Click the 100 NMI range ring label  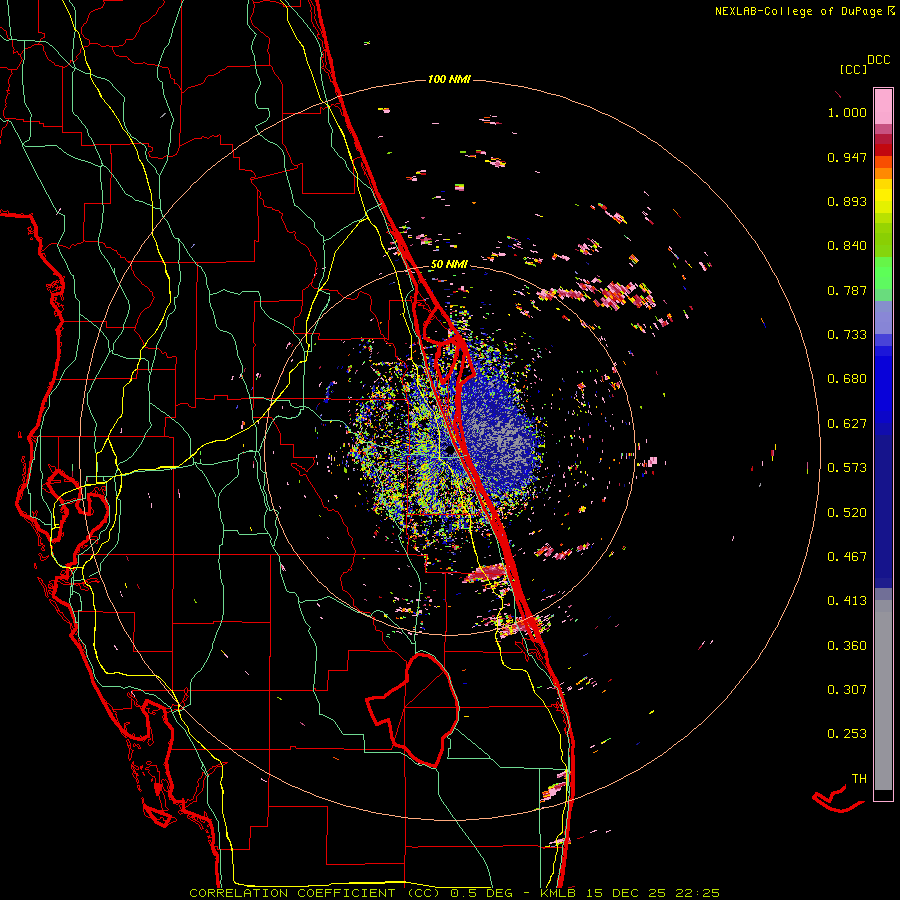449,79
